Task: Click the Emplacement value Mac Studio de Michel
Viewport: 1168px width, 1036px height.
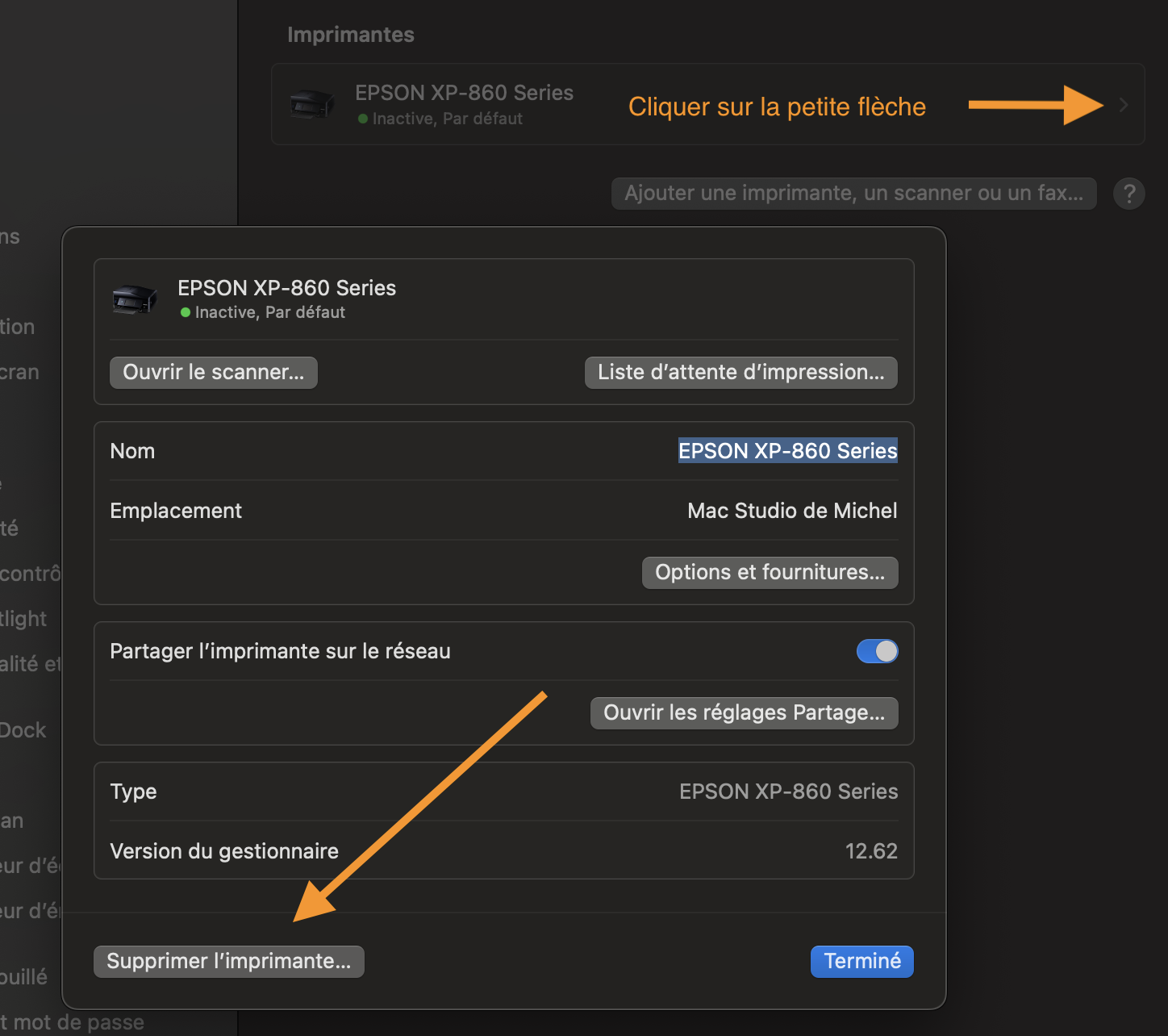Action: tap(792, 511)
